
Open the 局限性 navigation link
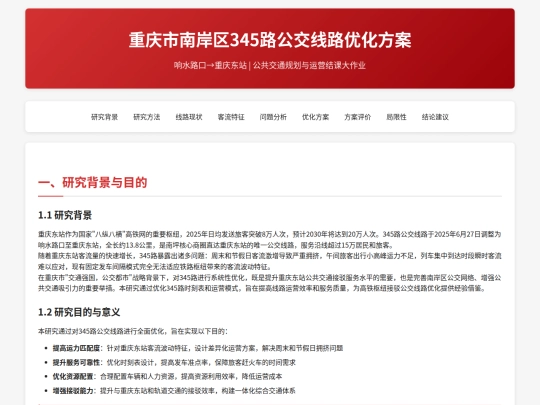click(396, 117)
